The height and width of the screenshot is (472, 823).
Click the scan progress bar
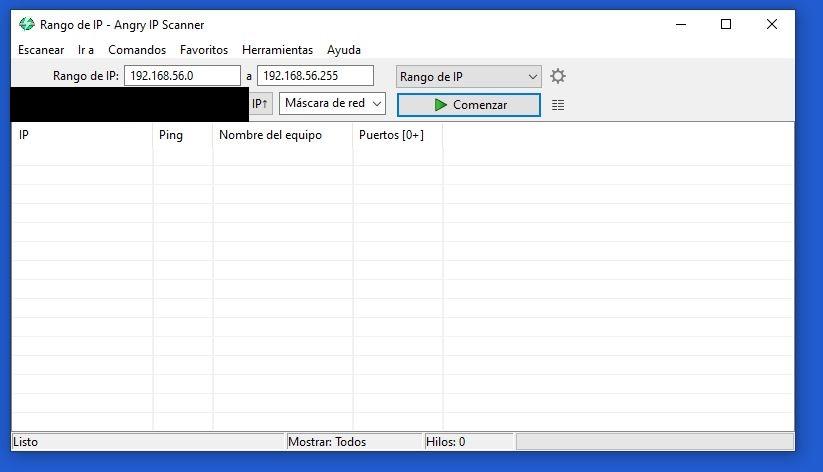pyautogui.click(x=655, y=442)
